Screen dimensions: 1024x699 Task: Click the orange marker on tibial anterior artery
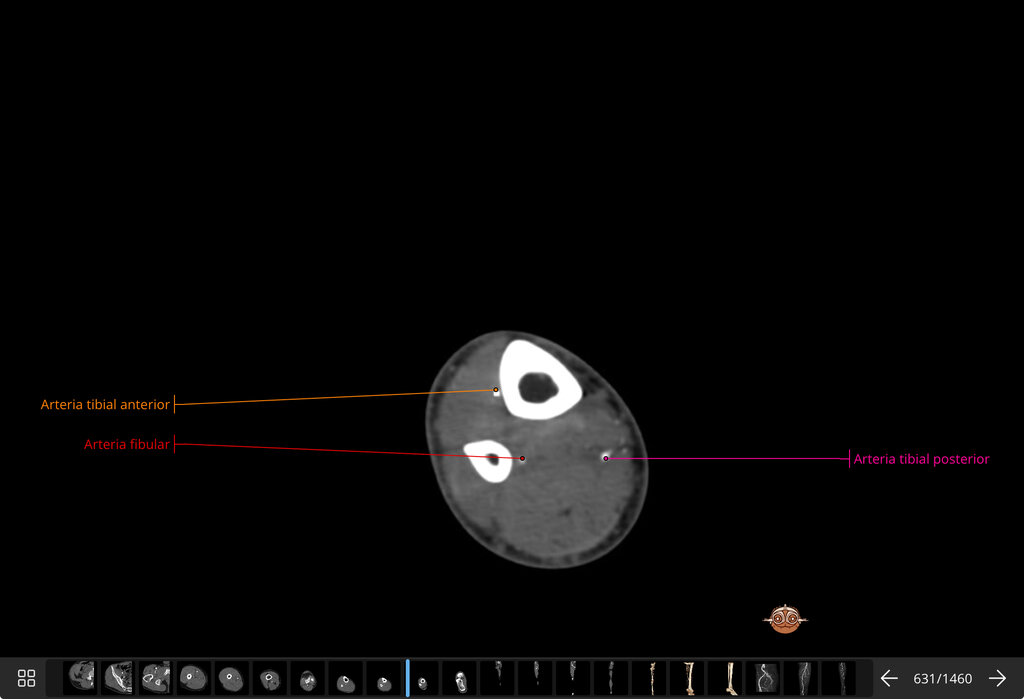pos(496,390)
